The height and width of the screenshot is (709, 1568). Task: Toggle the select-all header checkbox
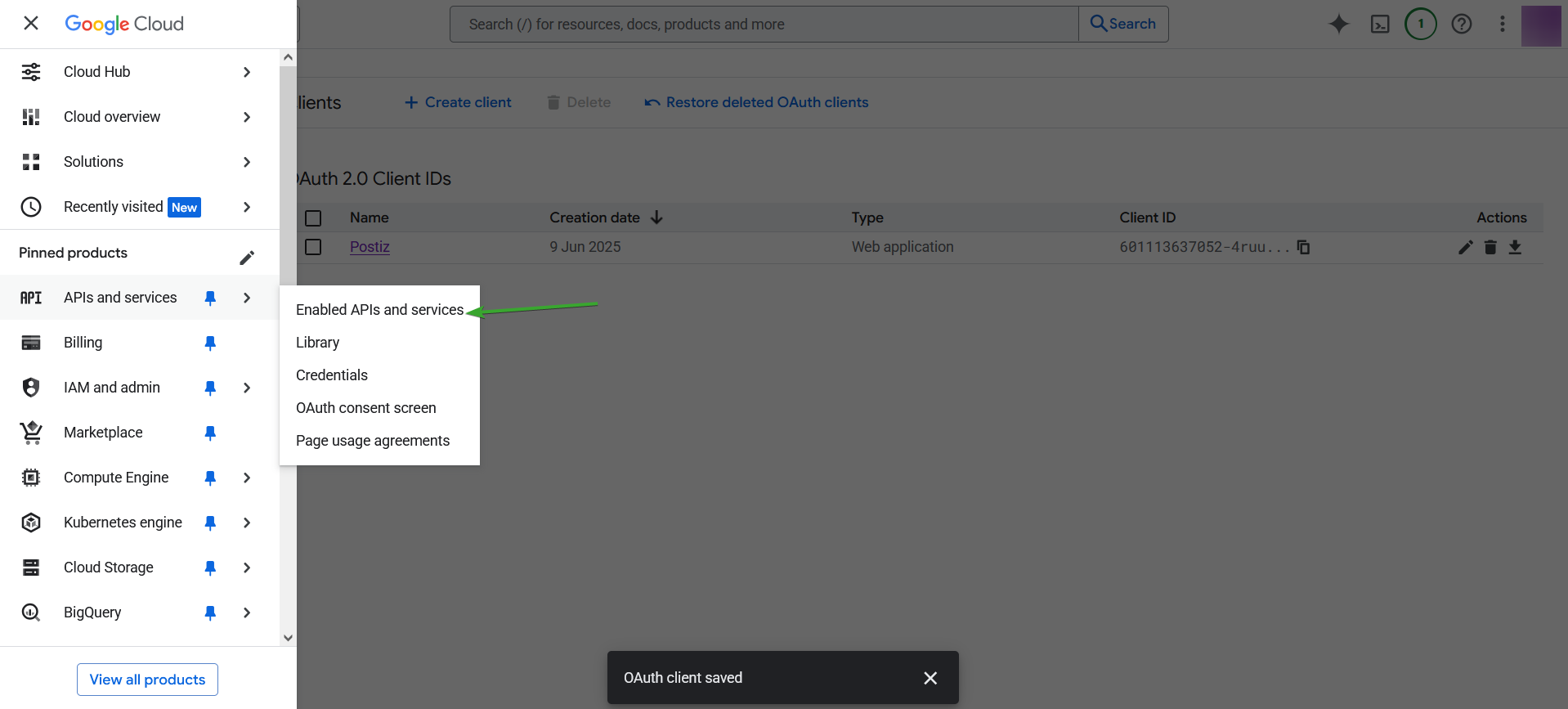point(313,218)
